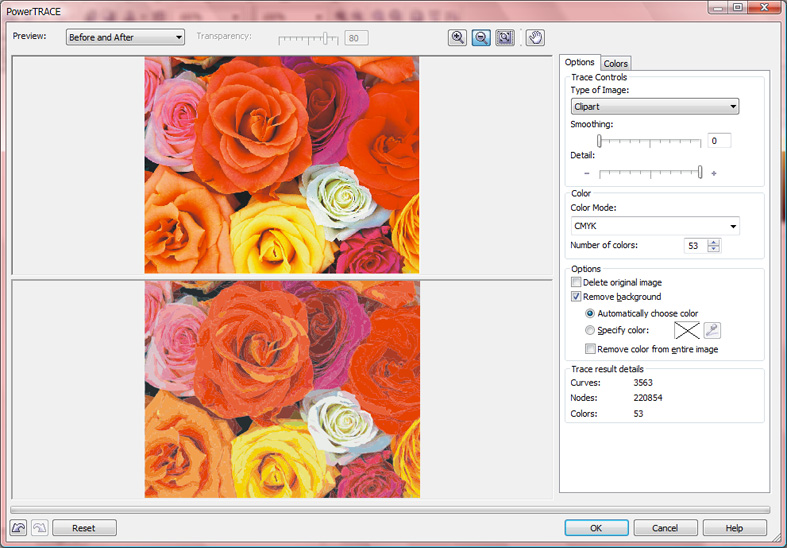
Task: Select the Pan hand tool
Action: click(535, 37)
